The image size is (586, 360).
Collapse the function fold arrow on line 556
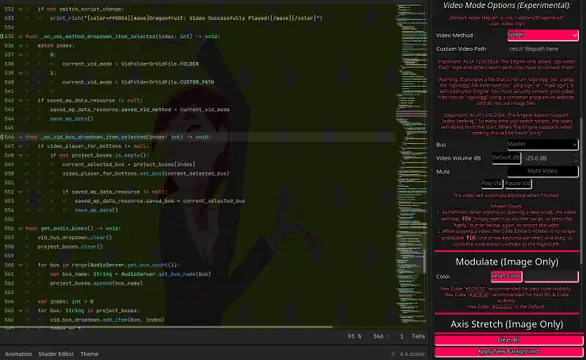(21, 228)
